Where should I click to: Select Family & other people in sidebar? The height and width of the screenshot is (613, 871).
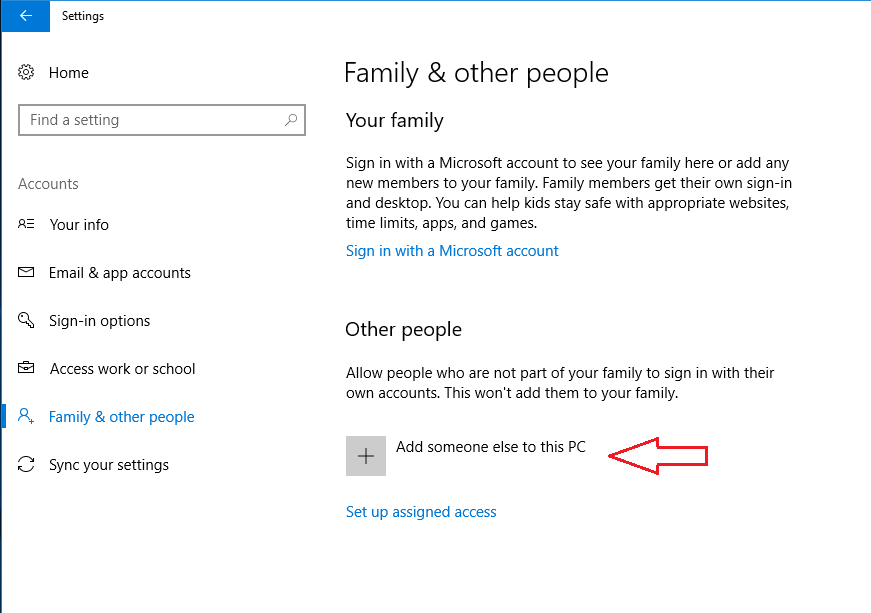[122, 417]
